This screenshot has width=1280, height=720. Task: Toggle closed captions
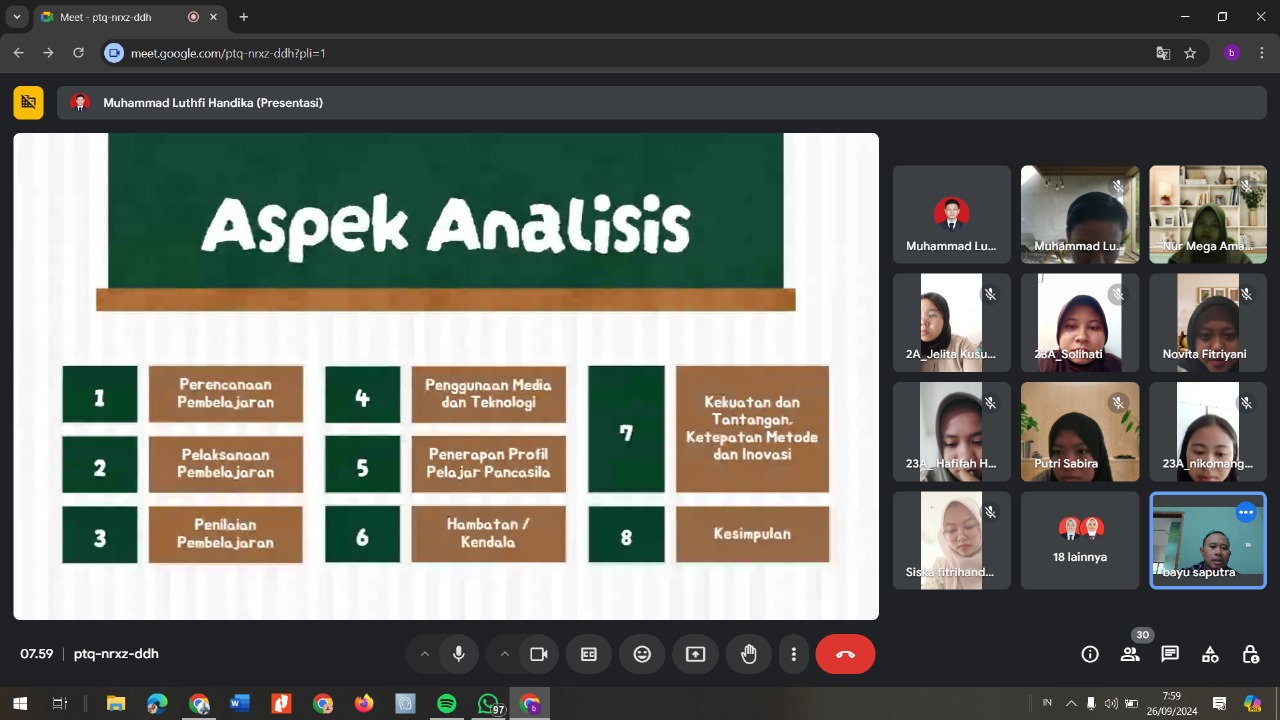[589, 654]
